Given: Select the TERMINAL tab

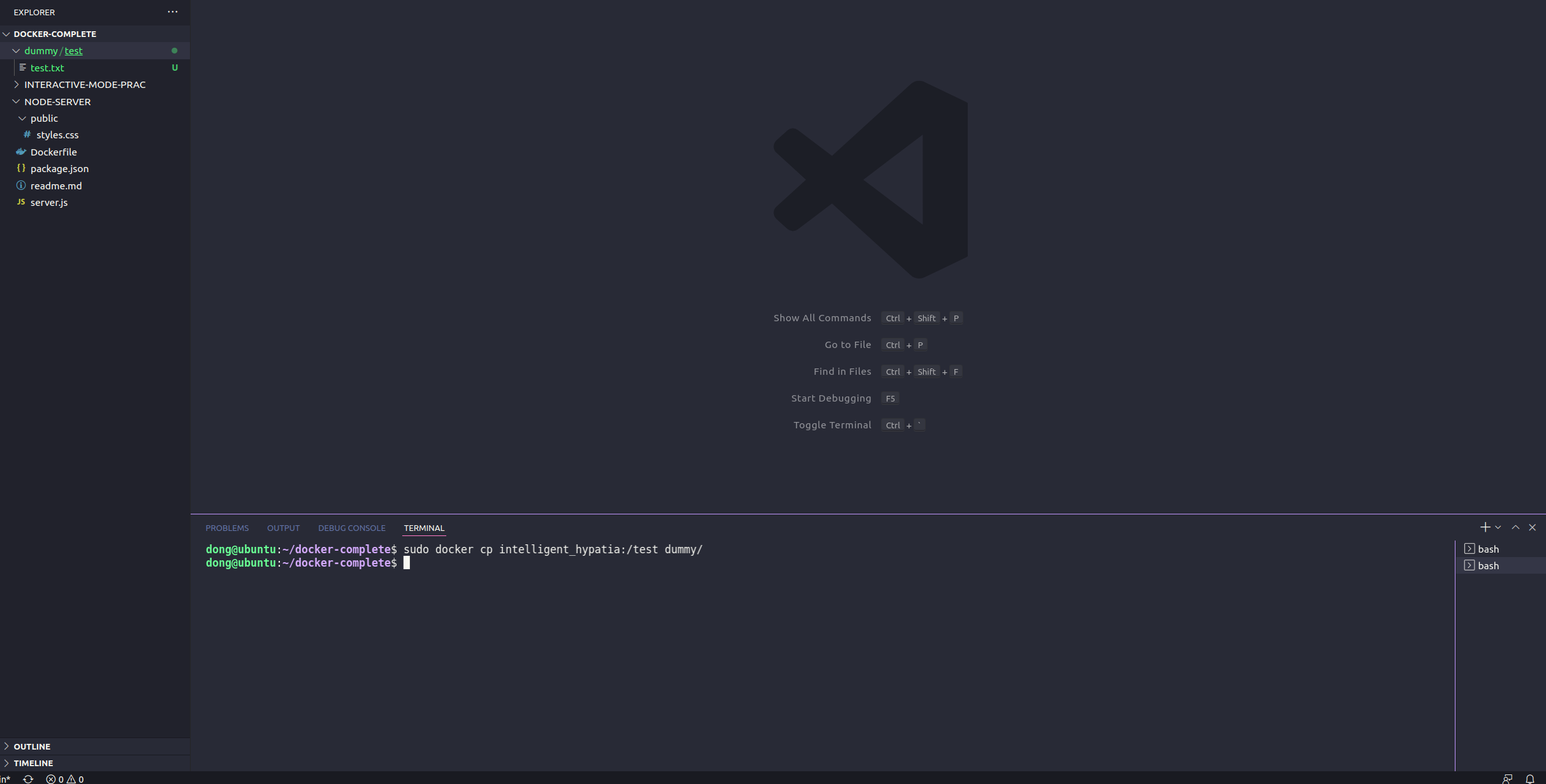Looking at the screenshot, I should click(424, 528).
